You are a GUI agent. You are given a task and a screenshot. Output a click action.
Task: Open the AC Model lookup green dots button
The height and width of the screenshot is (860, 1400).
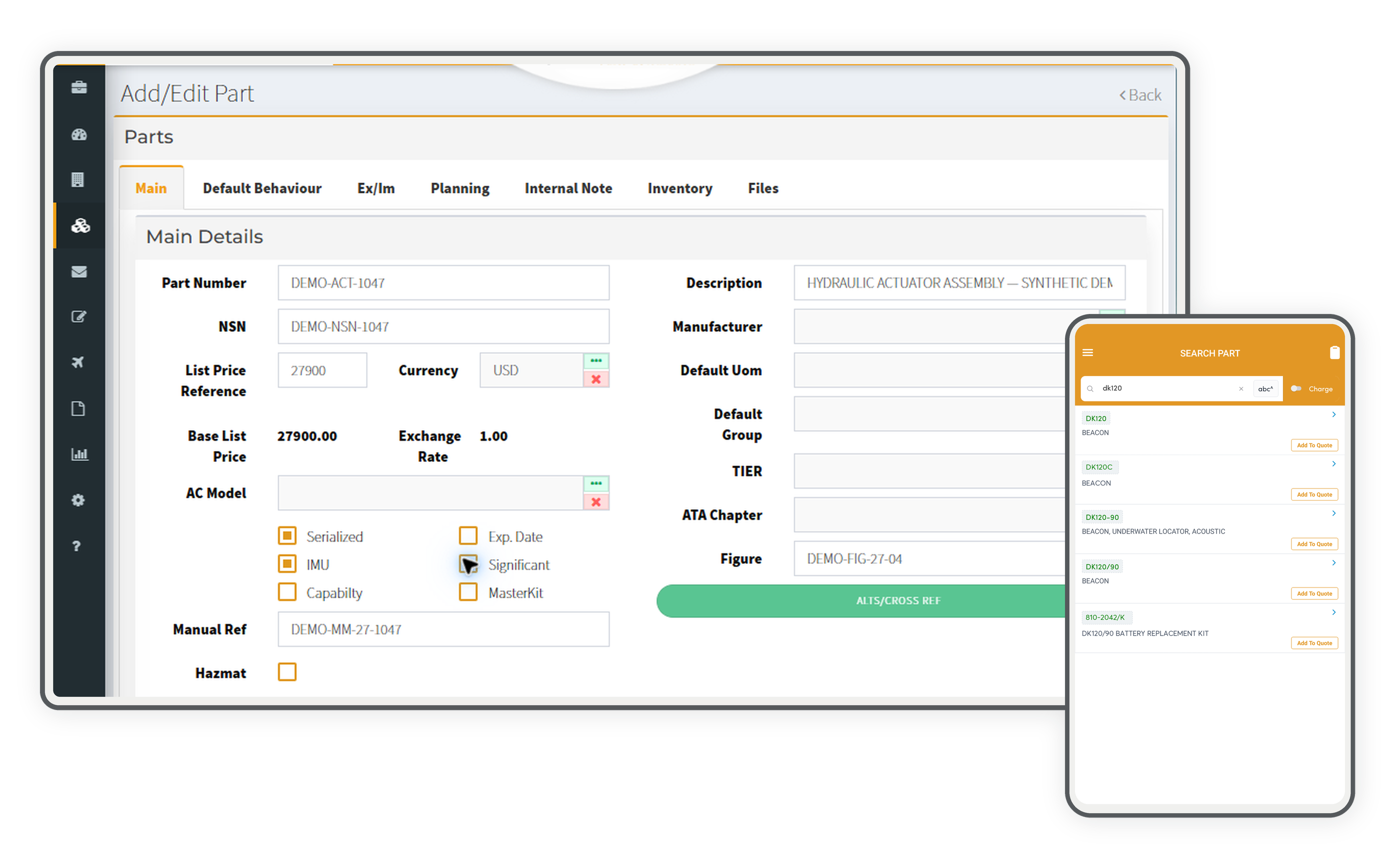[596, 484]
